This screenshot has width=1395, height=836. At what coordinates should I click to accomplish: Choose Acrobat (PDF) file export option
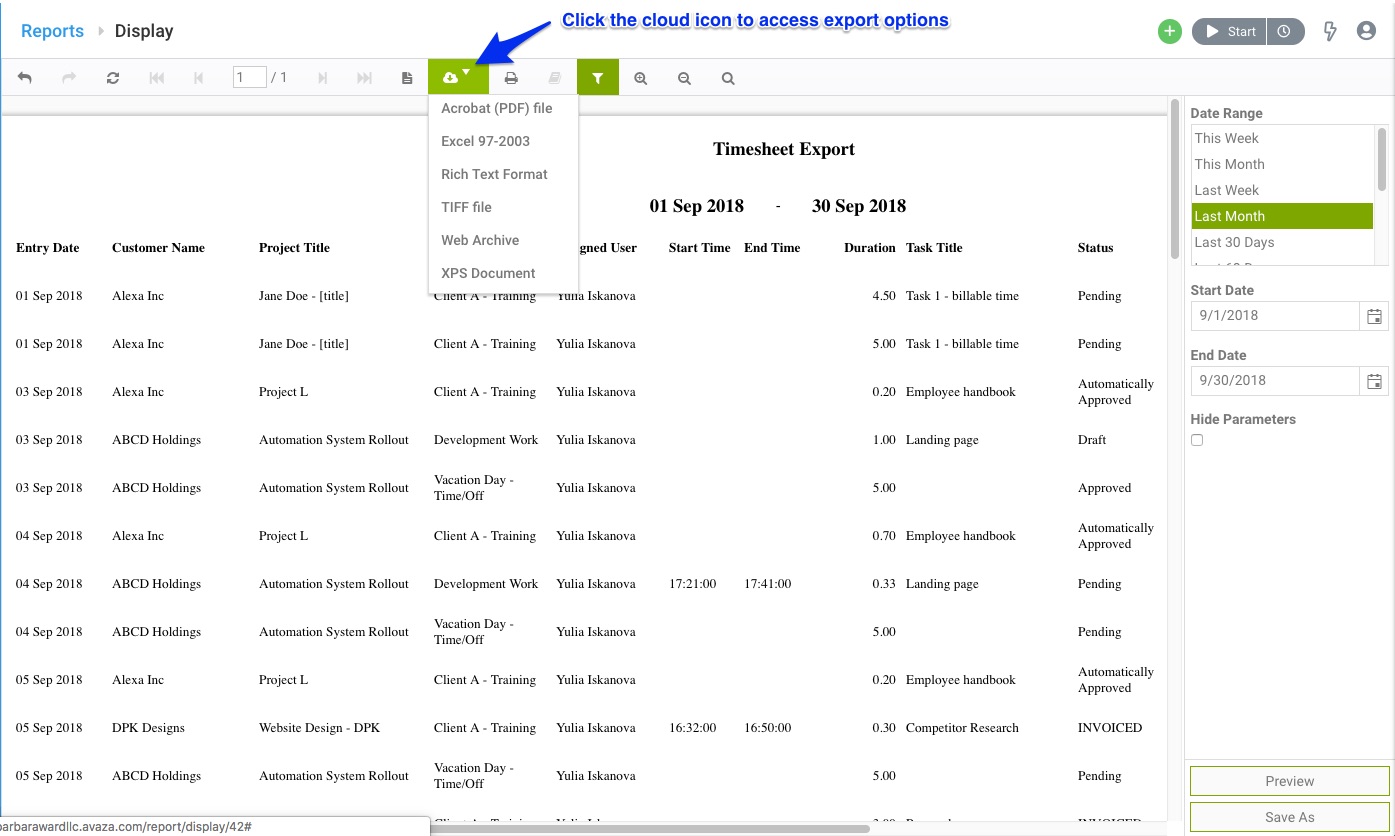pos(496,108)
